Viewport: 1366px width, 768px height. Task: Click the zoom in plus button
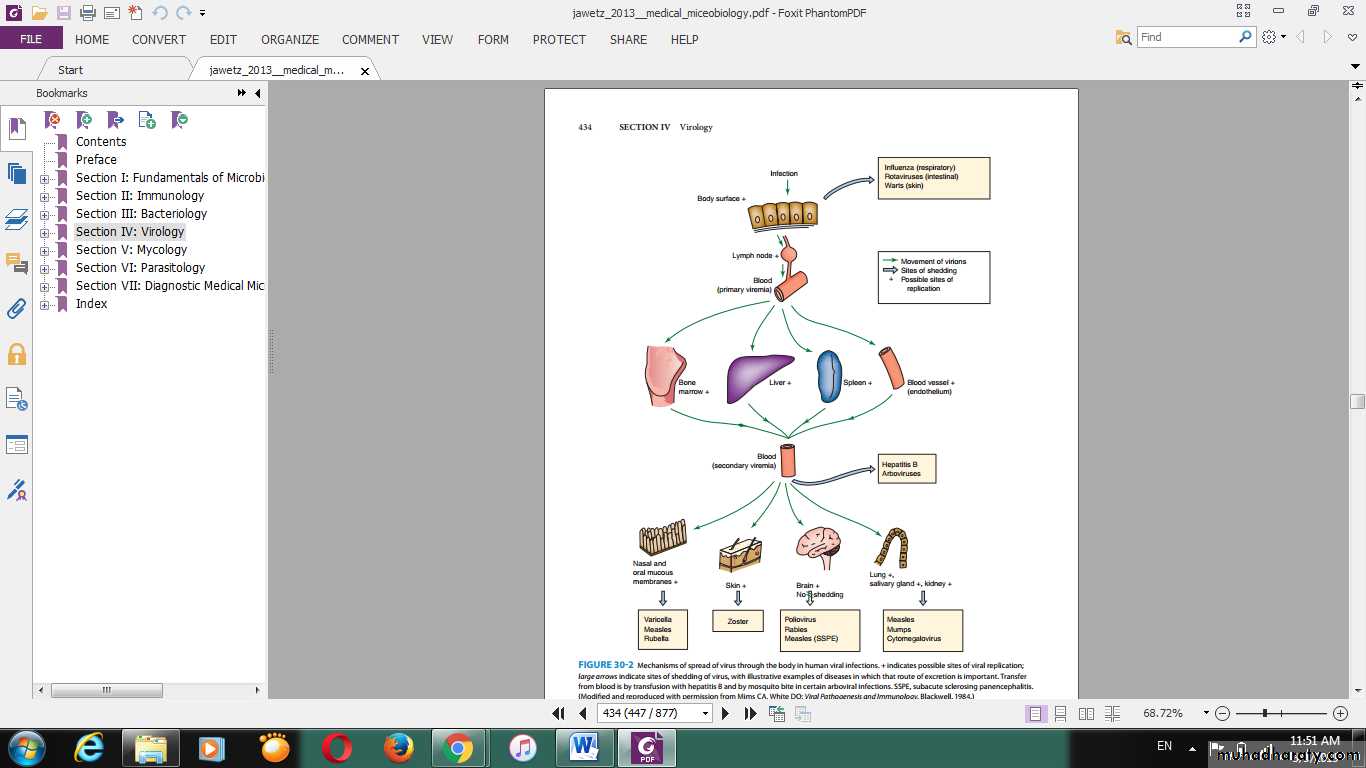click(x=1340, y=713)
